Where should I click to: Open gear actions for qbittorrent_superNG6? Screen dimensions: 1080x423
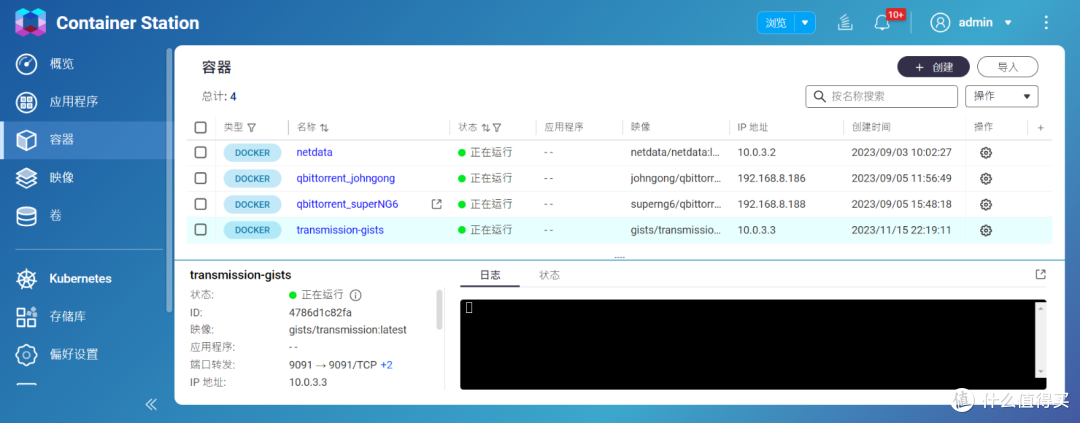[986, 205]
